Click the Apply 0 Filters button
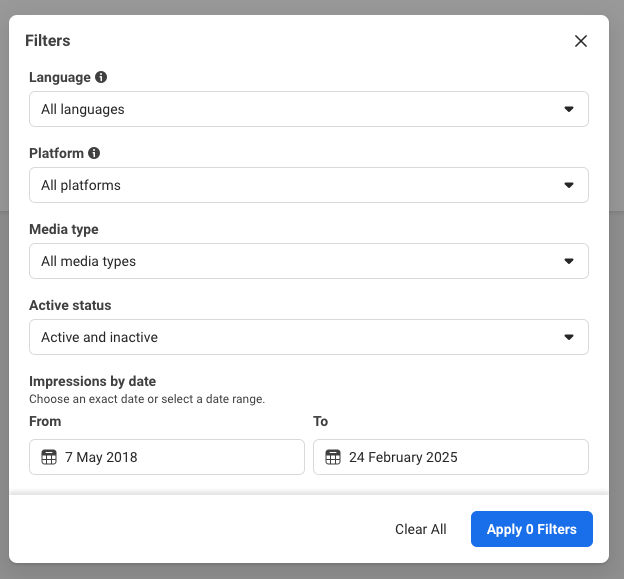The image size is (624, 579). pyautogui.click(x=532, y=529)
